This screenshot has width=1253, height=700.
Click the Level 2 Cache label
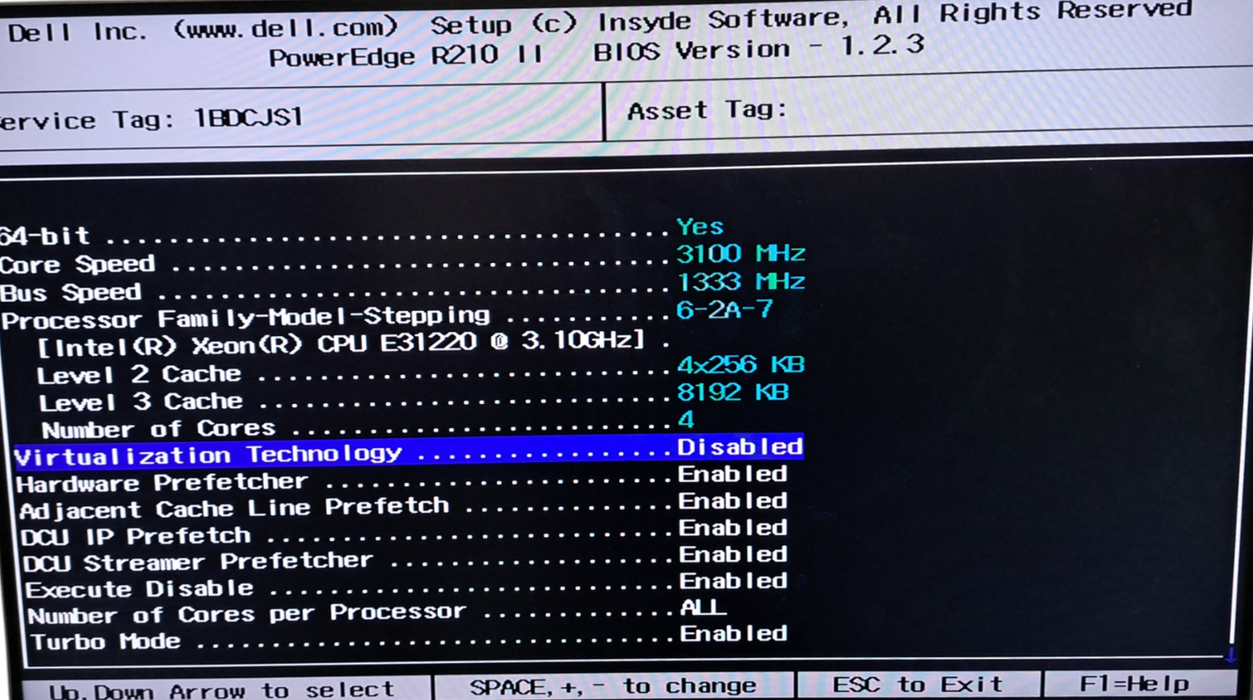coord(139,375)
